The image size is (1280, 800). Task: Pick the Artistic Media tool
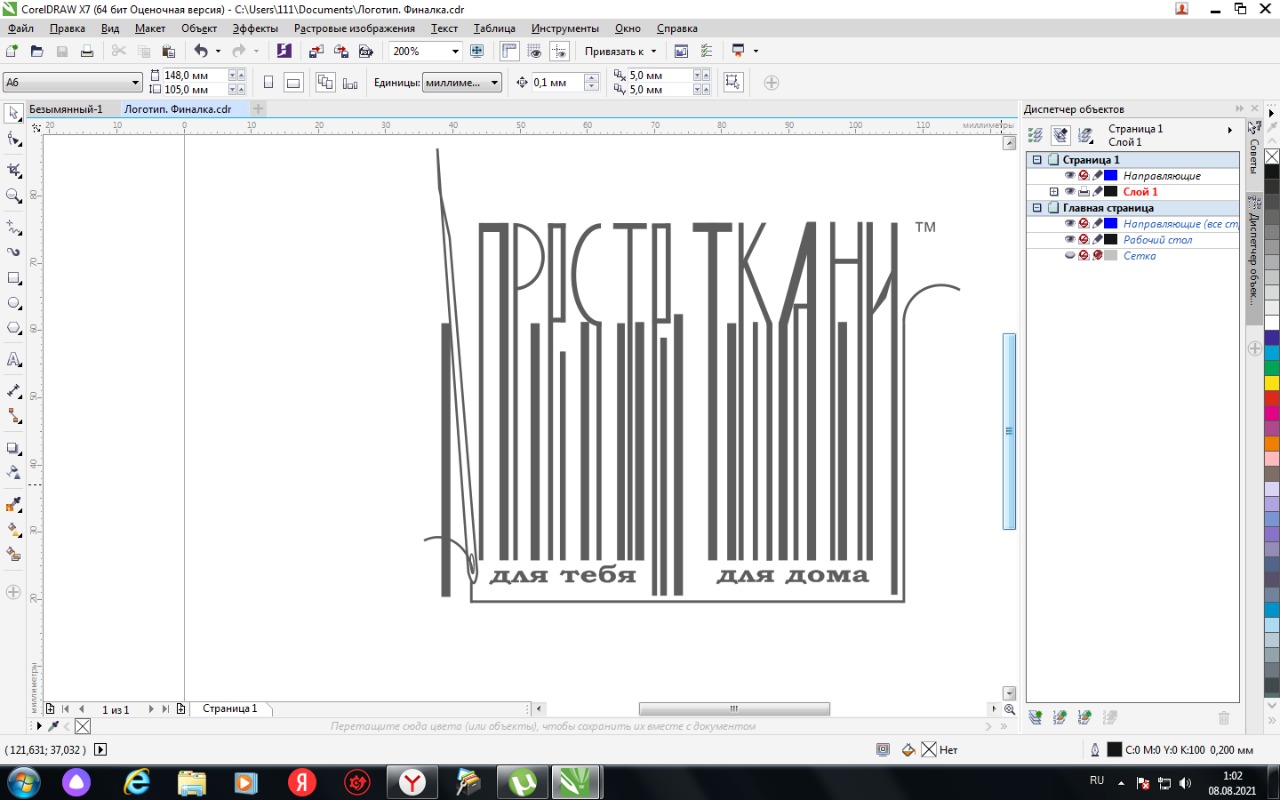14,253
